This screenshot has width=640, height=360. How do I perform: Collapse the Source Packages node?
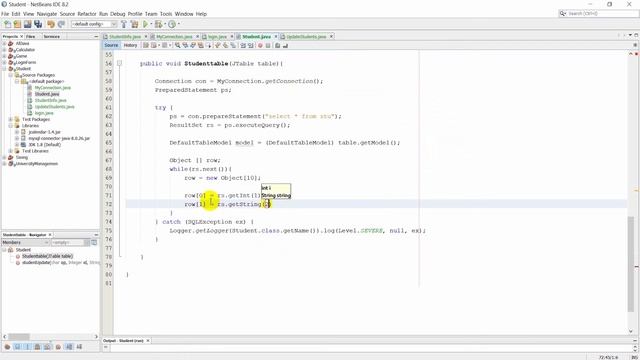point(11,75)
